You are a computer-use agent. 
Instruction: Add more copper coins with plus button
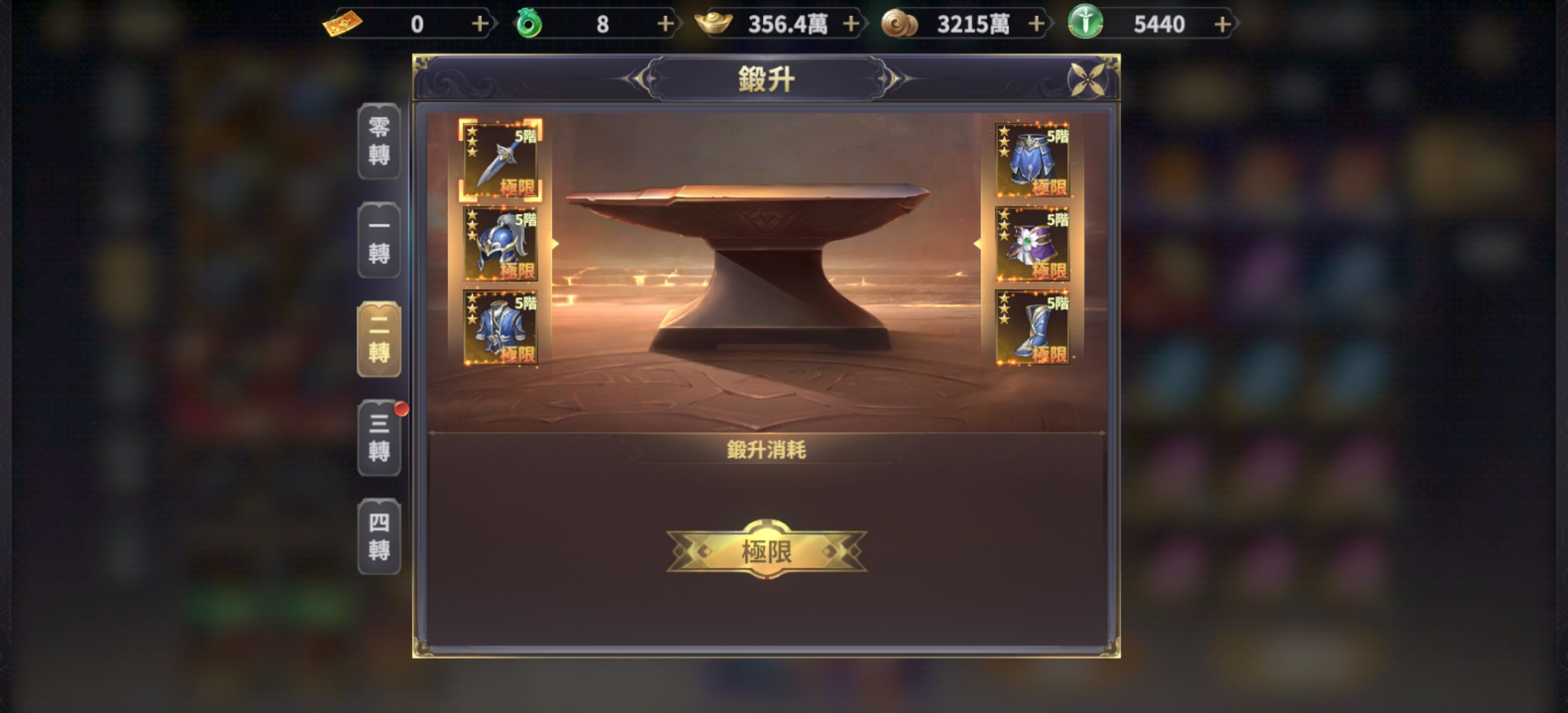(x=1036, y=24)
